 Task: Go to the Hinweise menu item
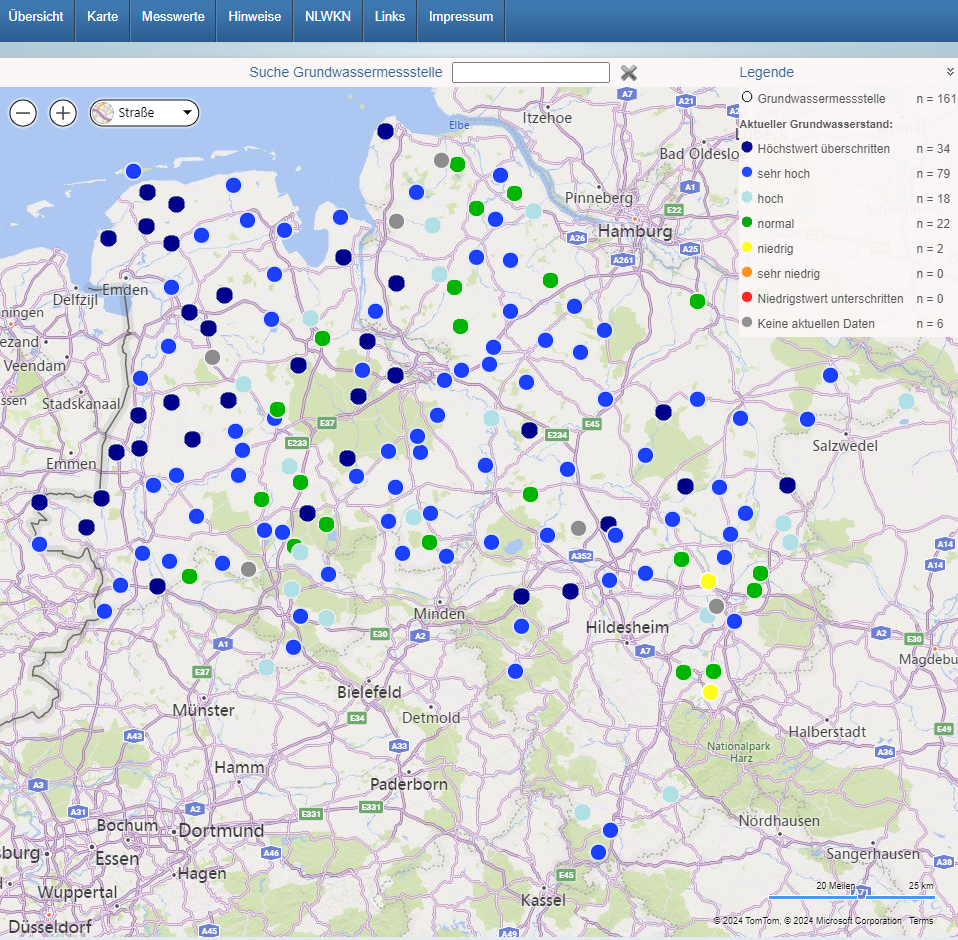coord(254,17)
